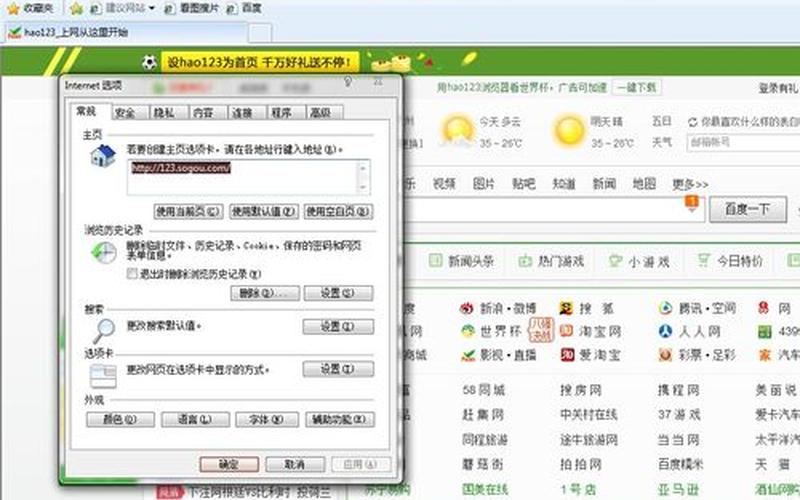The height and width of the screenshot is (500, 800).
Task: Click the 人人网 site icon
Action: pyautogui.click(x=665, y=331)
